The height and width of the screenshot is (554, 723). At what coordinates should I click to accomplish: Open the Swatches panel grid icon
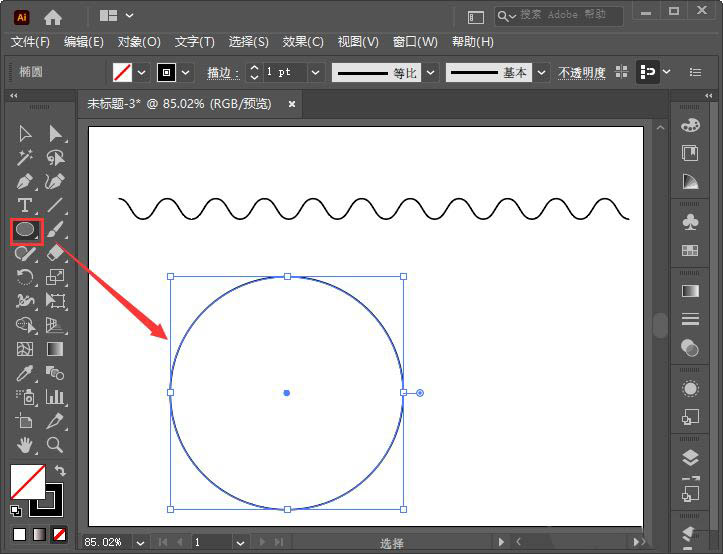point(690,250)
